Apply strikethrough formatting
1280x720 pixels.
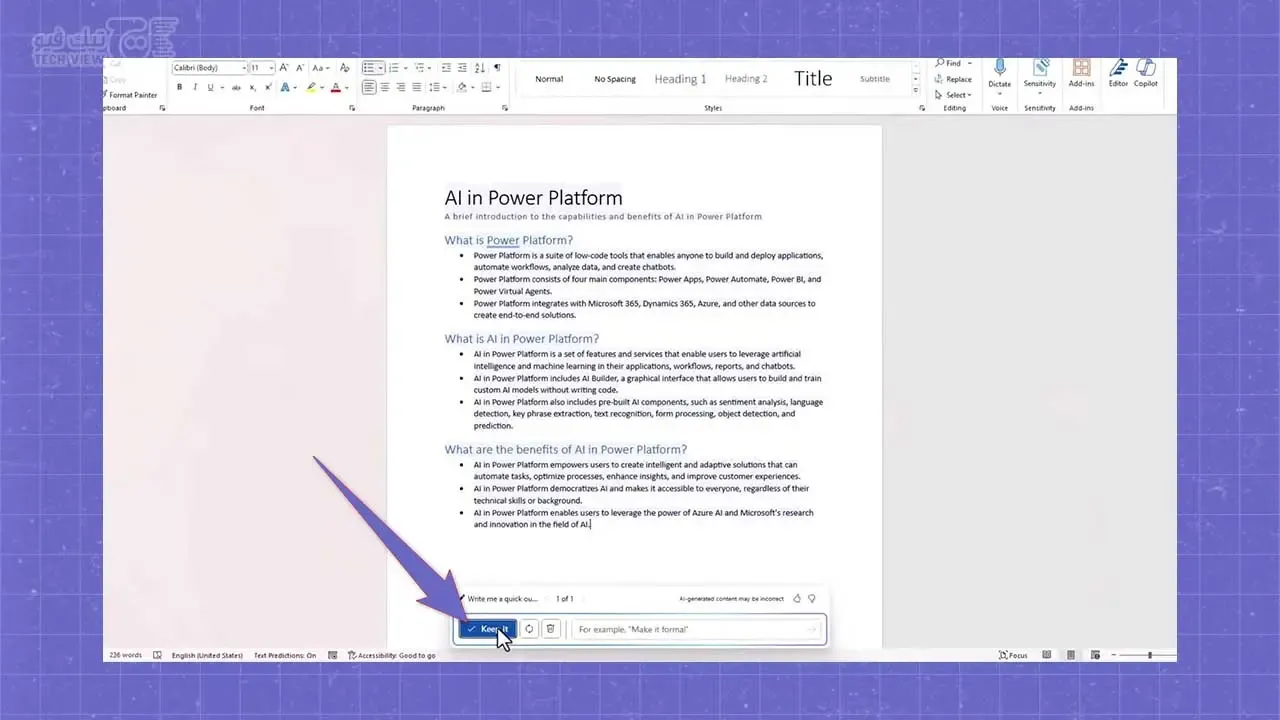point(236,87)
